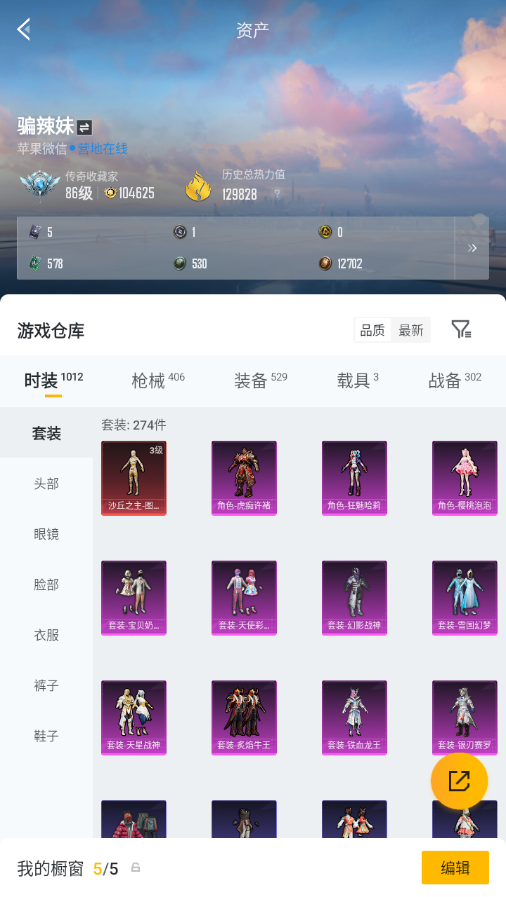Viewport: 506px width, 897px height.
Task: Sort warehouse by 品质
Action: (x=373, y=330)
